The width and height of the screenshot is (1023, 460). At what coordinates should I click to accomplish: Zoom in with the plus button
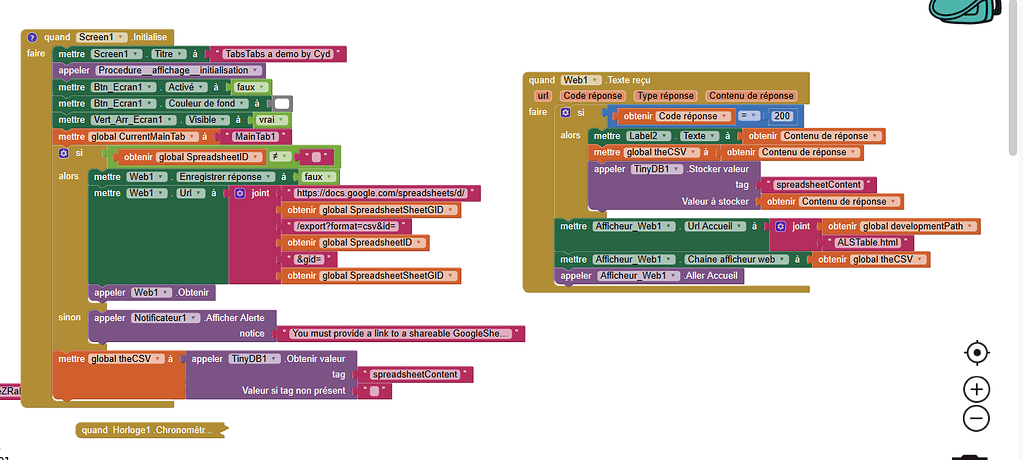[977, 389]
